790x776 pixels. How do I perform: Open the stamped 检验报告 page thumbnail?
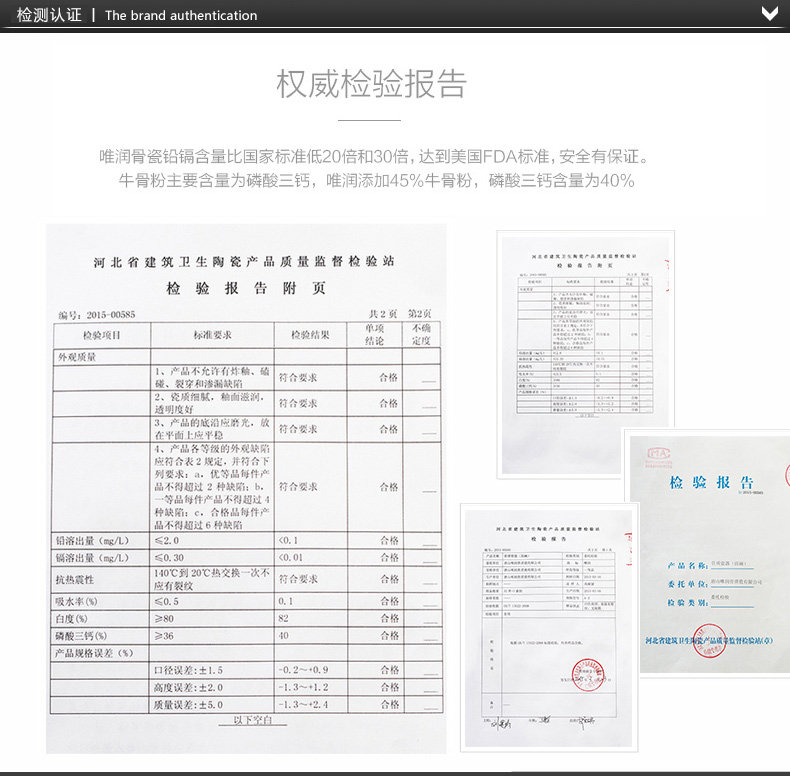(x=549, y=627)
